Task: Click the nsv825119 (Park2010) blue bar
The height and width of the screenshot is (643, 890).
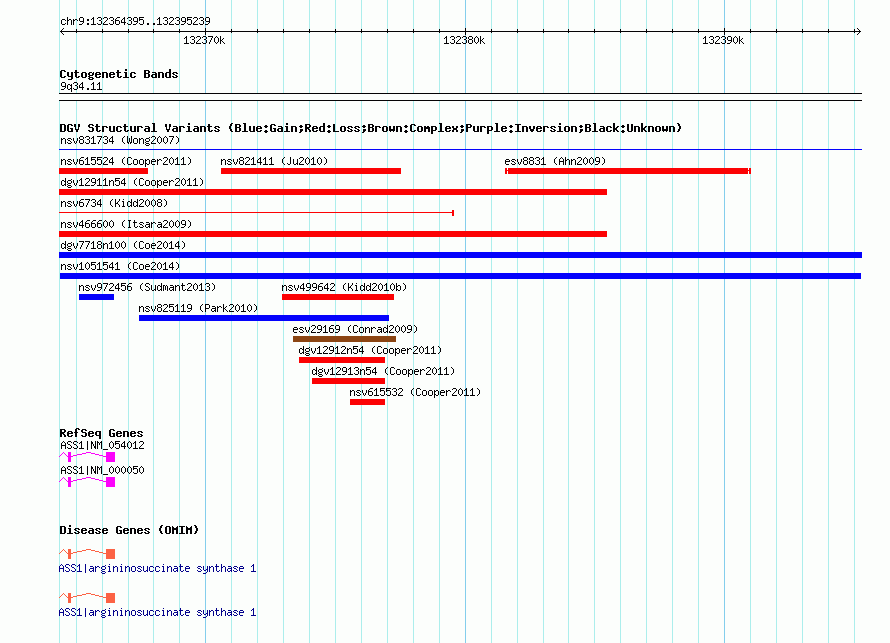Action: (264, 318)
